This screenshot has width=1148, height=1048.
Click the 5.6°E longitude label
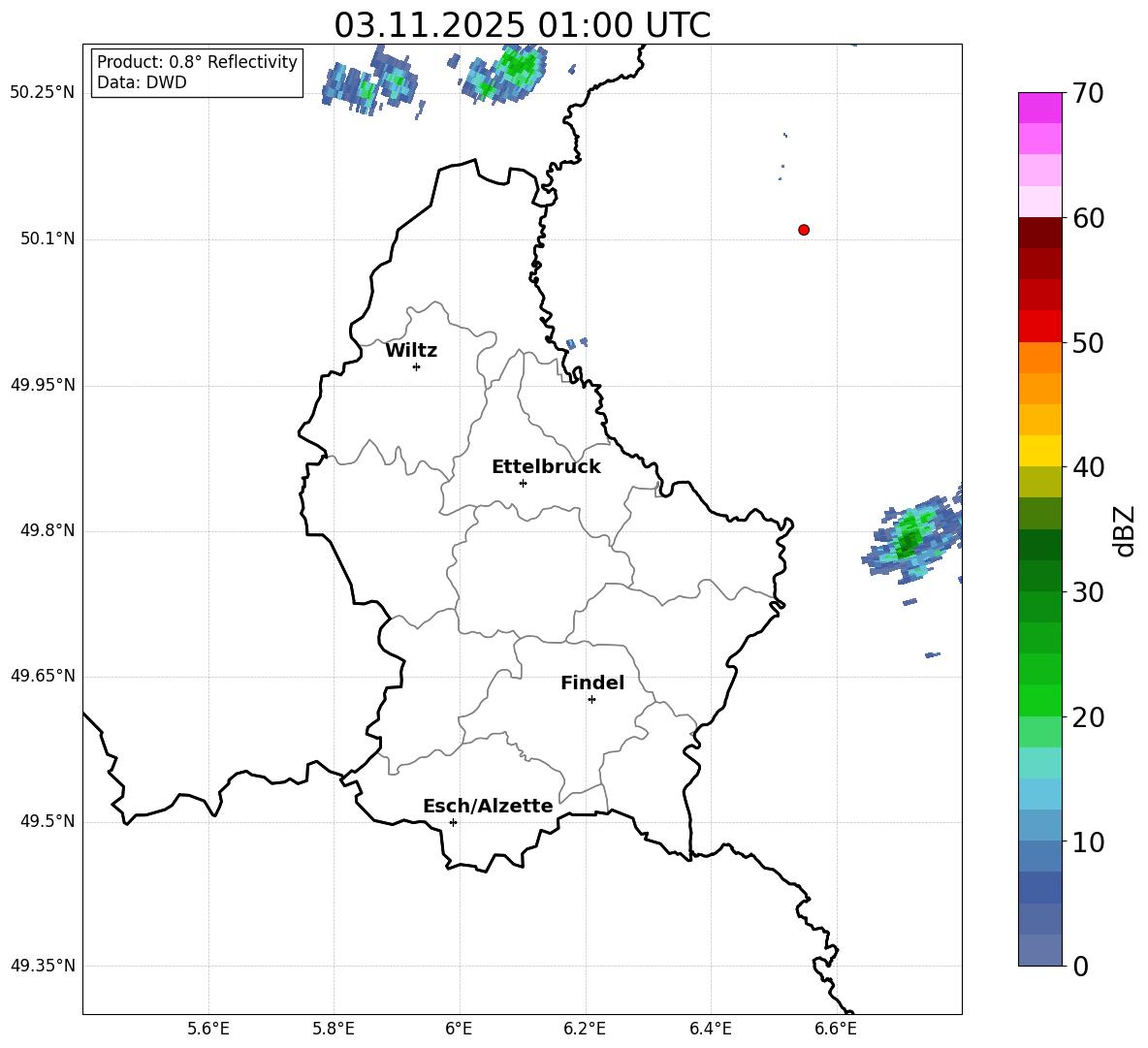point(208,1029)
